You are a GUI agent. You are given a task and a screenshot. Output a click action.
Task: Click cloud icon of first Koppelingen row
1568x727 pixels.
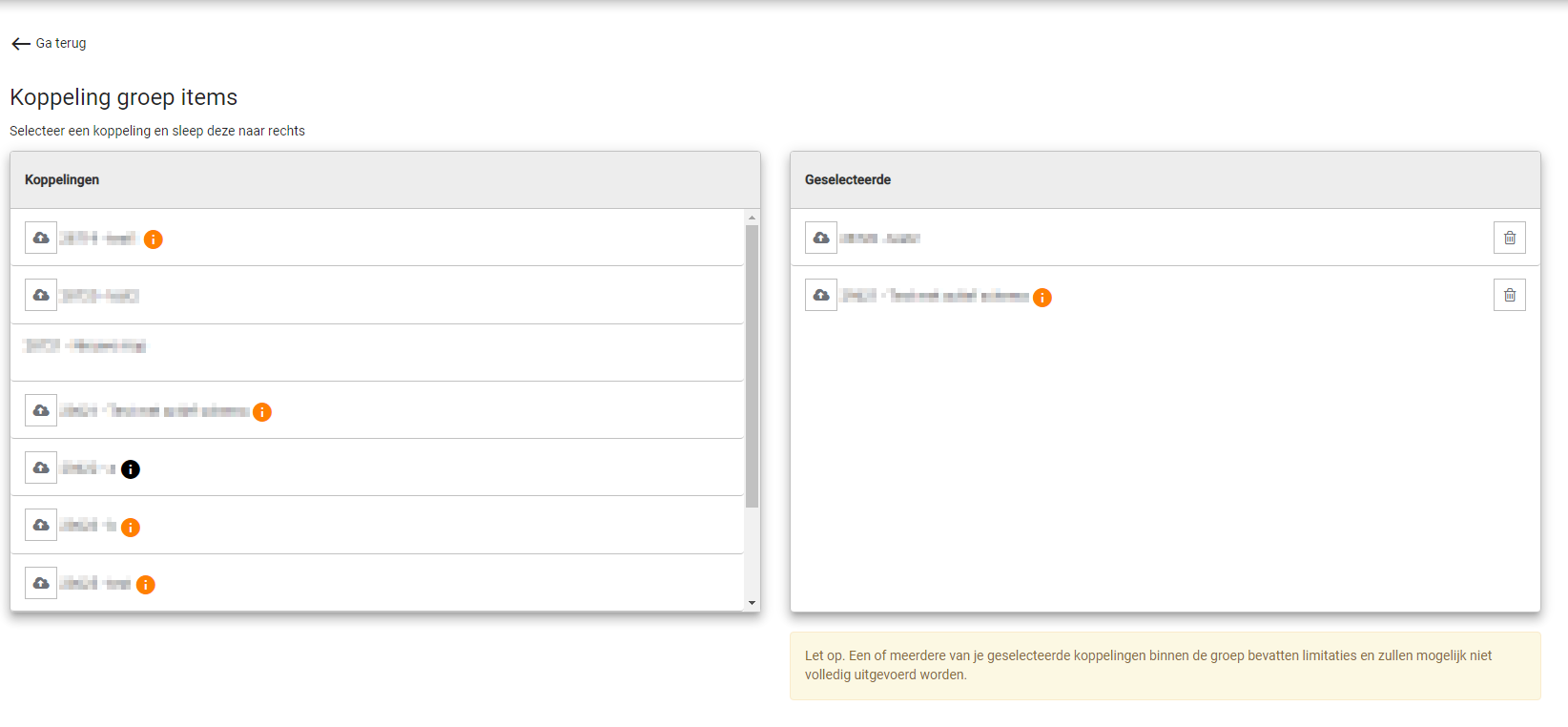coord(41,238)
